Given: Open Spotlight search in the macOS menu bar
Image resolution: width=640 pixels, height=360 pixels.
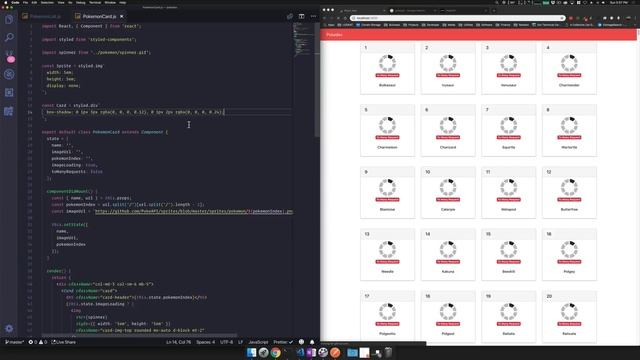Looking at the screenshot, I should (x=496, y=2).
